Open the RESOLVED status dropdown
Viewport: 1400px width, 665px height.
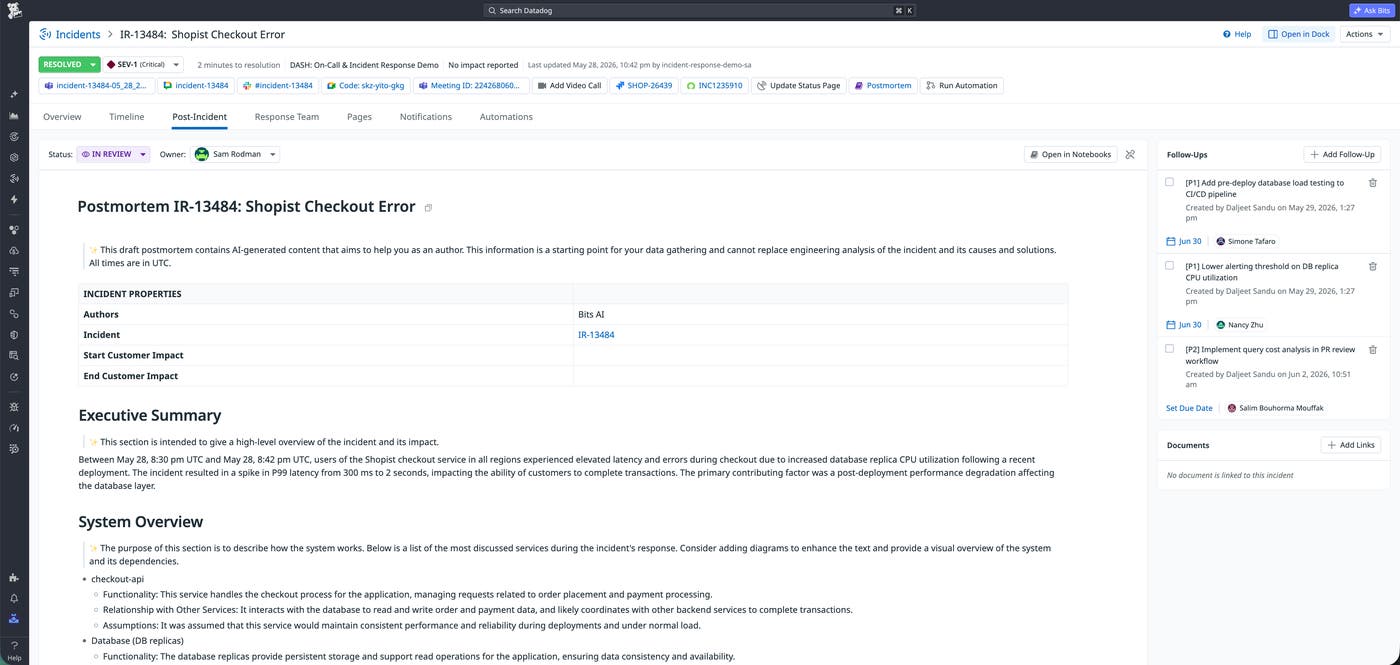click(x=69, y=64)
